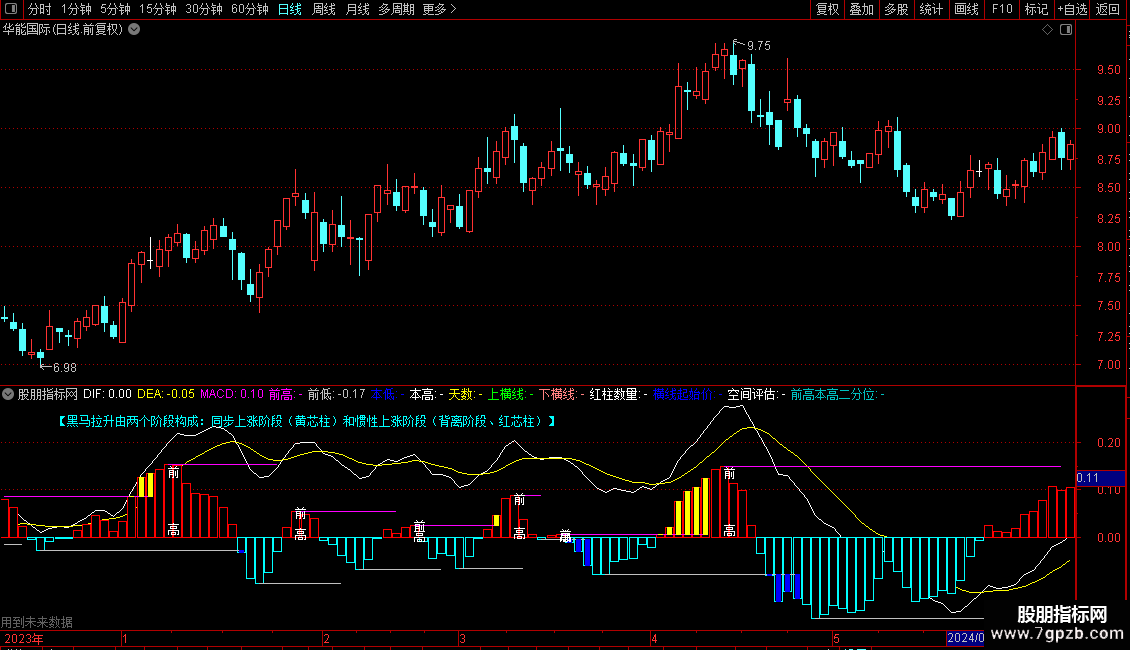Click the 0.11 highlighted value on indicator axis

click(1100, 478)
